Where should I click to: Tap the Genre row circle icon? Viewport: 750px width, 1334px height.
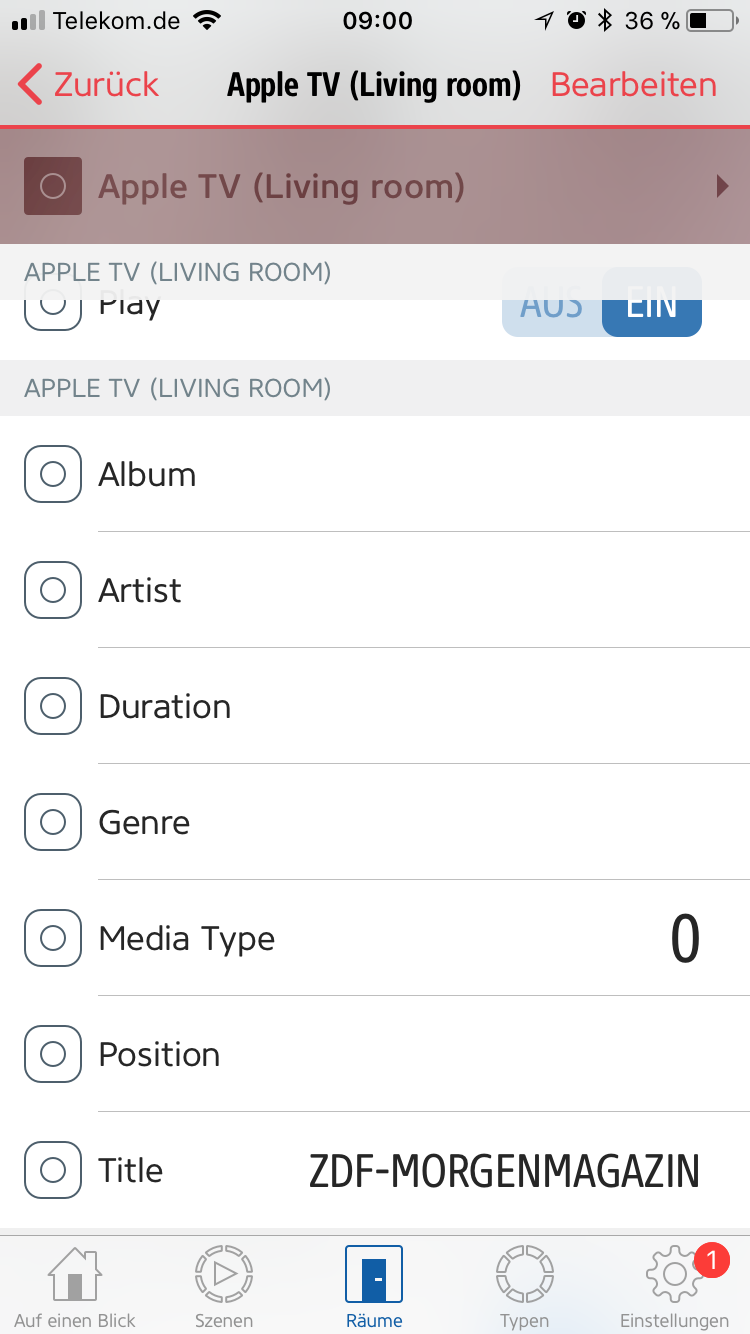point(53,822)
